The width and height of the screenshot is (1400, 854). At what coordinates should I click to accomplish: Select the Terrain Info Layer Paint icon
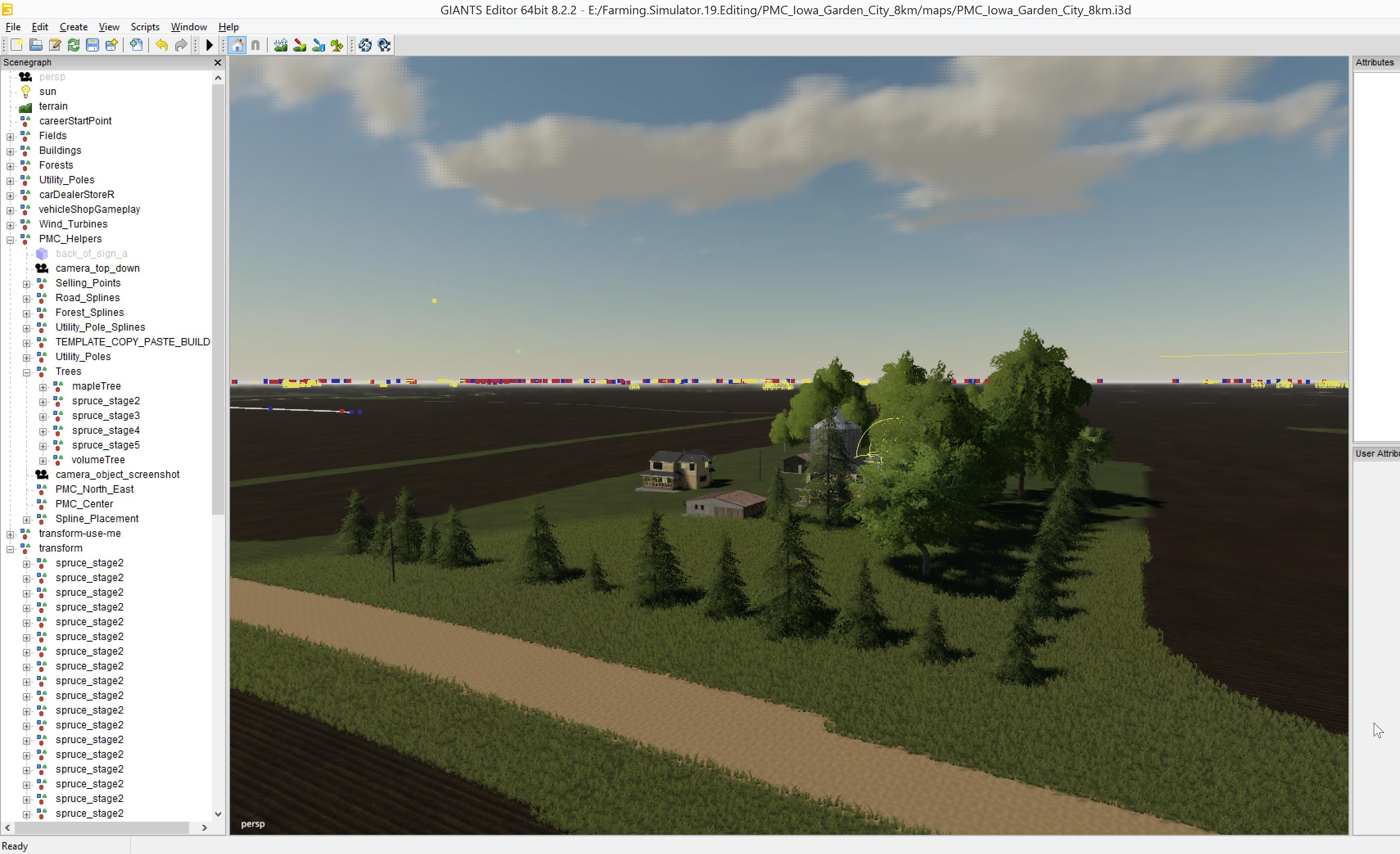(x=318, y=45)
